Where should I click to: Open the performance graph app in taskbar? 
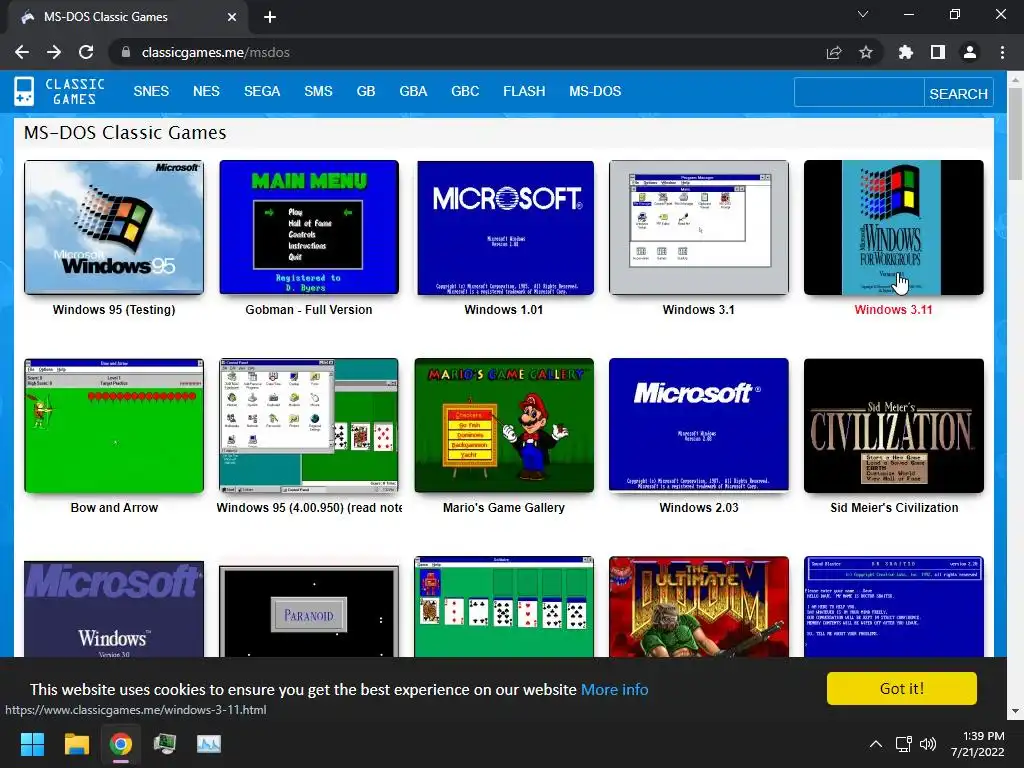(209, 744)
